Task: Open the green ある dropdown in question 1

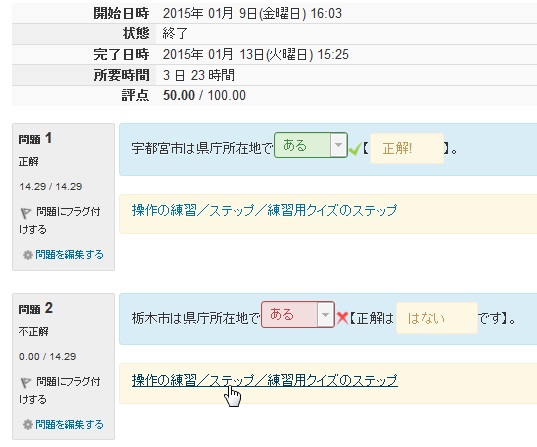Action: click(311, 145)
